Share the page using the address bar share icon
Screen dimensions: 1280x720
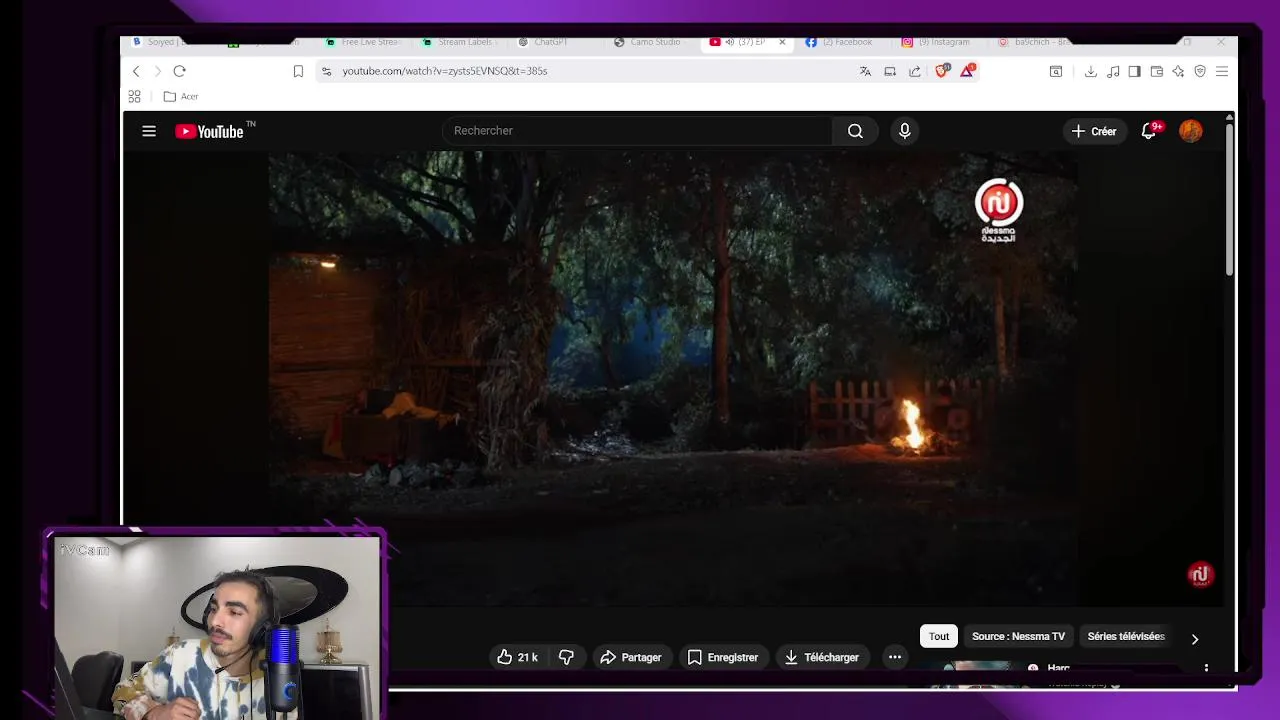[914, 71]
